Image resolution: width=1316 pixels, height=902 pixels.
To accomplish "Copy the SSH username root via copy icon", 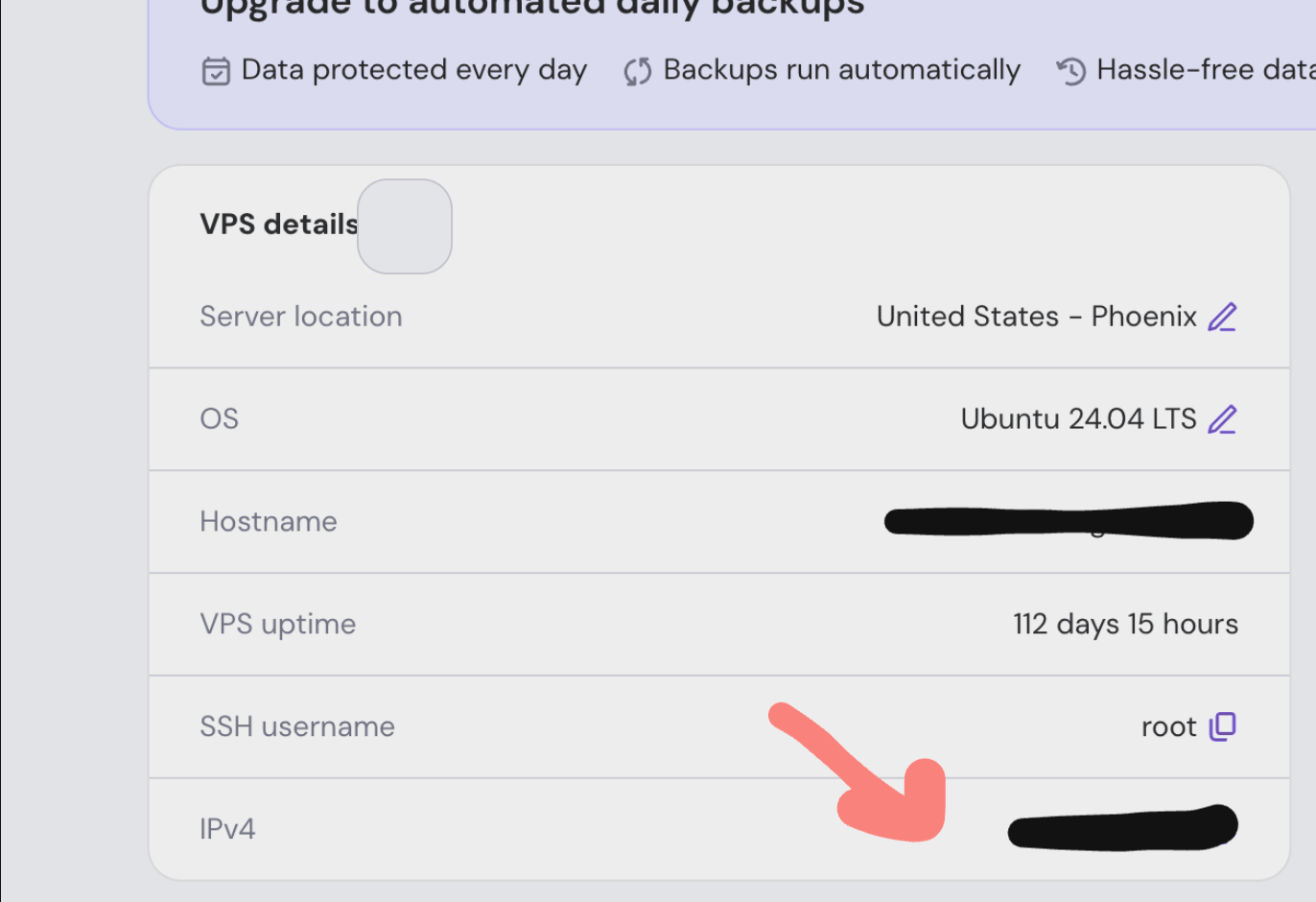I will pos(1223,726).
